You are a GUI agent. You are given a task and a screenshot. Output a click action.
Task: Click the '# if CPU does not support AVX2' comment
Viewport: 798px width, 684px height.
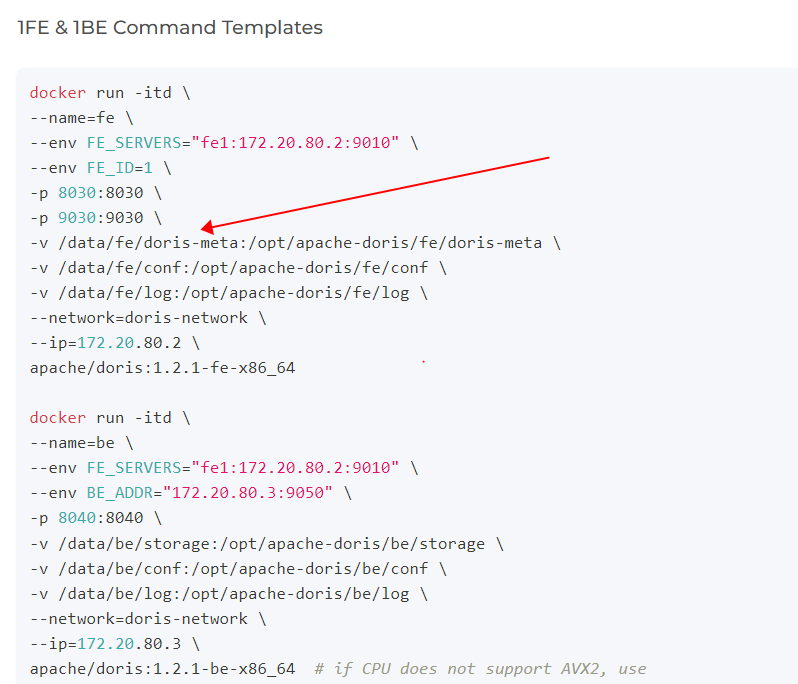480,669
